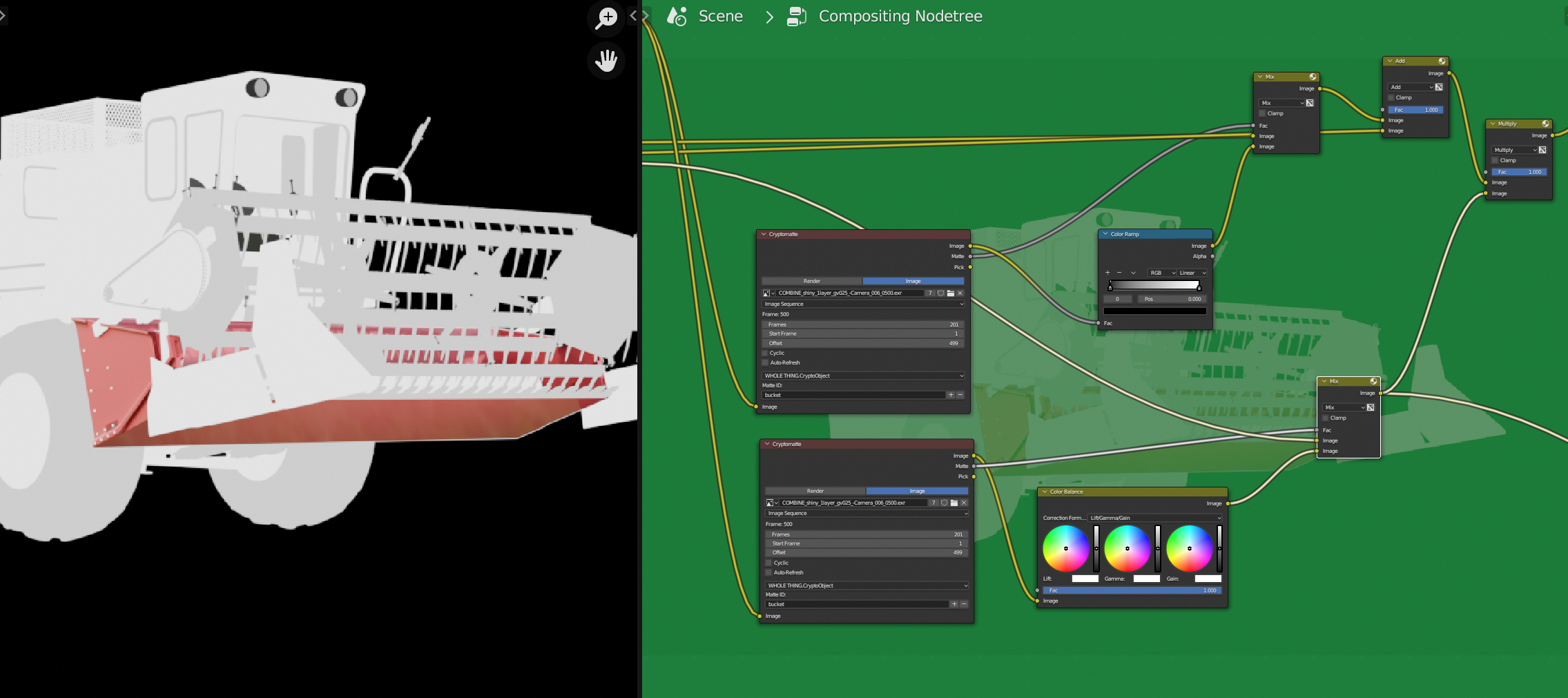The height and width of the screenshot is (698, 1568).
Task: Toggle the preview sphere icon on the Add node
Action: click(1442, 61)
